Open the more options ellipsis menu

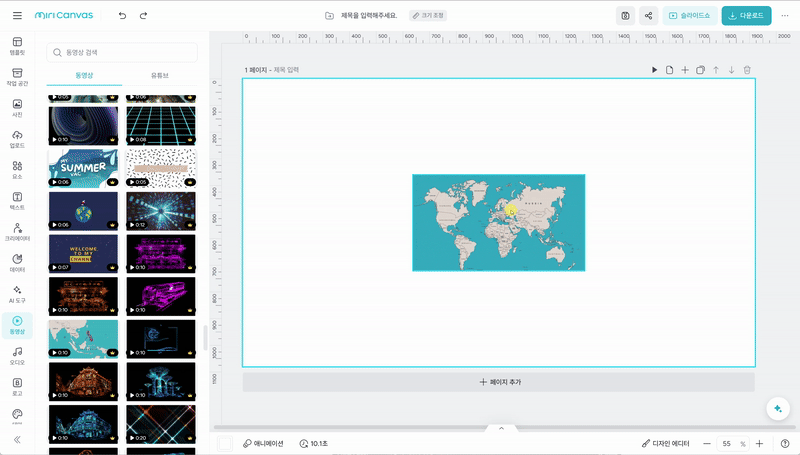coord(784,16)
